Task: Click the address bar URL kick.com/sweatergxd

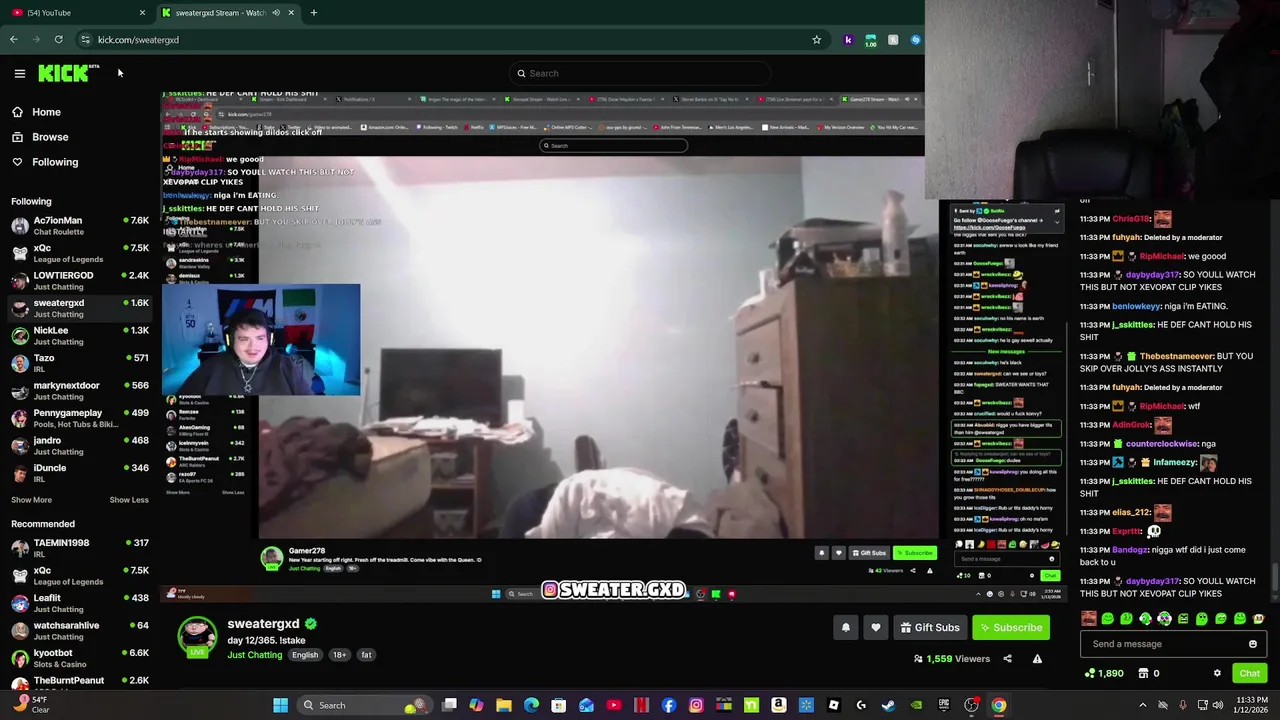Action: pos(138,40)
